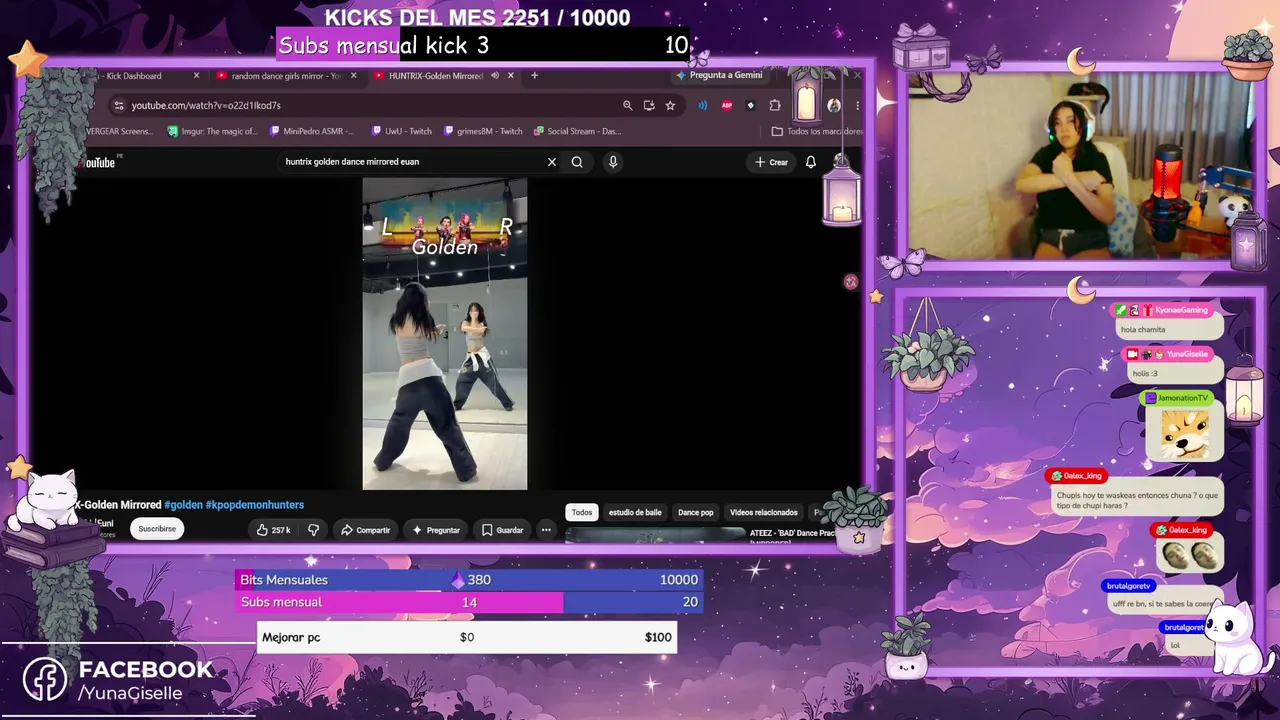
Task: Click the Preguntar ask button
Action: click(x=436, y=530)
